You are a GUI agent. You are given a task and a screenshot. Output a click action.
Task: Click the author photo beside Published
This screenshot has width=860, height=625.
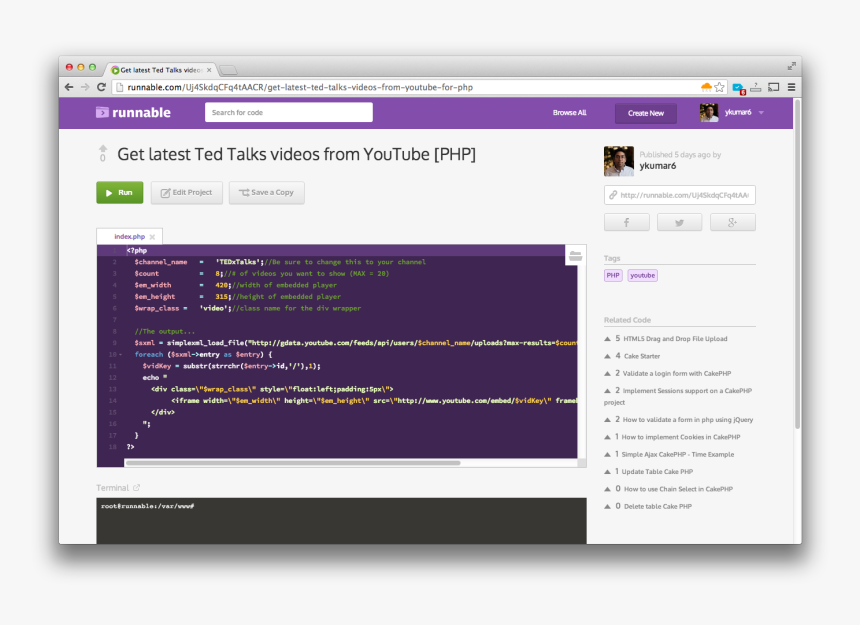[x=619, y=161]
